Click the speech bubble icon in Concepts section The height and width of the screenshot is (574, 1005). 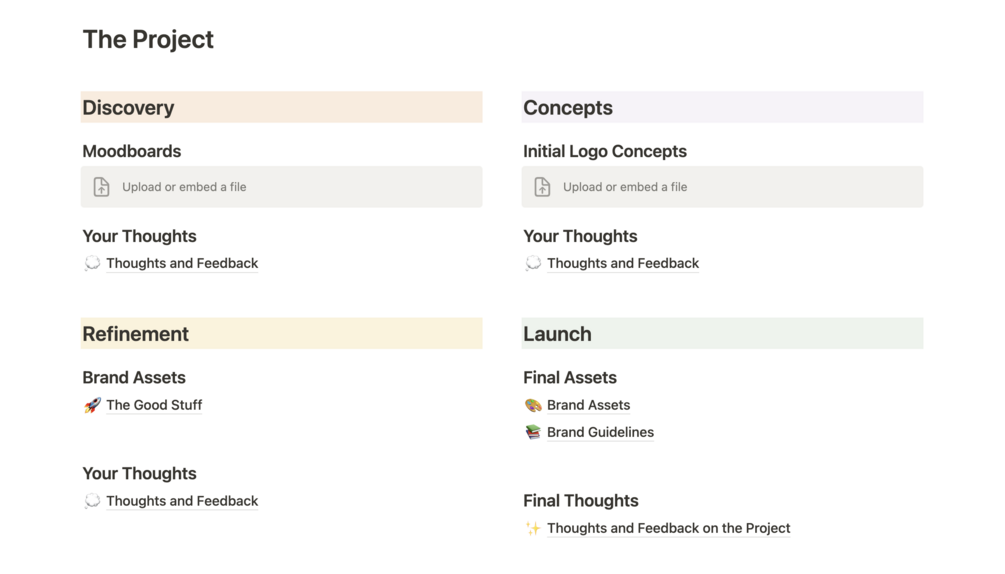tap(533, 264)
